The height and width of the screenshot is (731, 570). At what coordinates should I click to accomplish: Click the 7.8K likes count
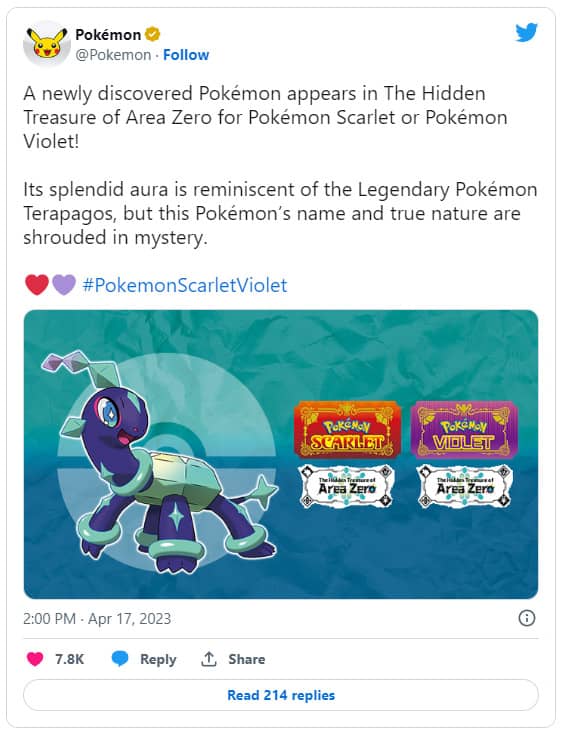pos(69,659)
